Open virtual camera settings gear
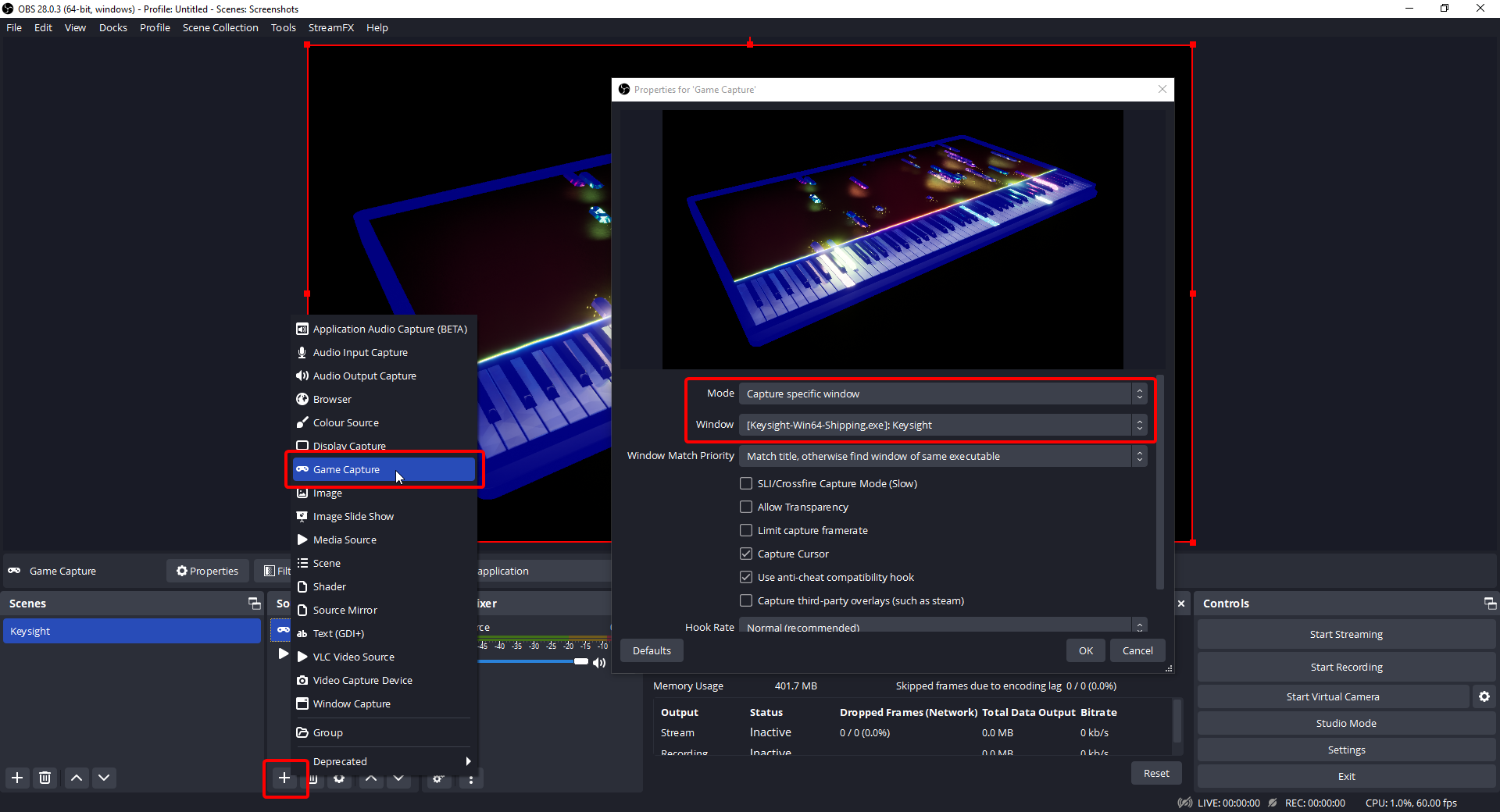Image resolution: width=1500 pixels, height=812 pixels. (x=1484, y=696)
